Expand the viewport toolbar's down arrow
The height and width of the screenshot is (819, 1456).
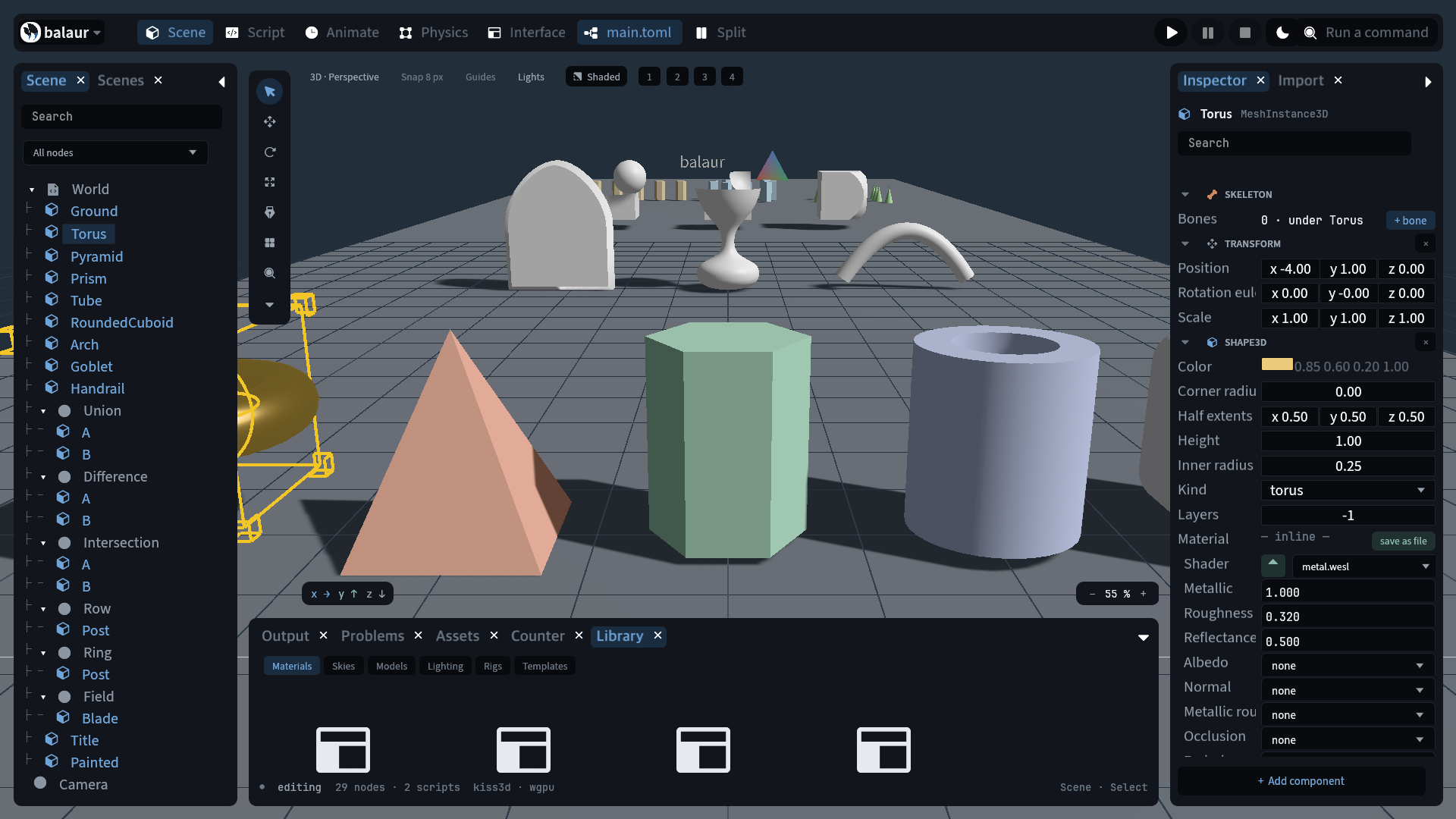coord(269,304)
